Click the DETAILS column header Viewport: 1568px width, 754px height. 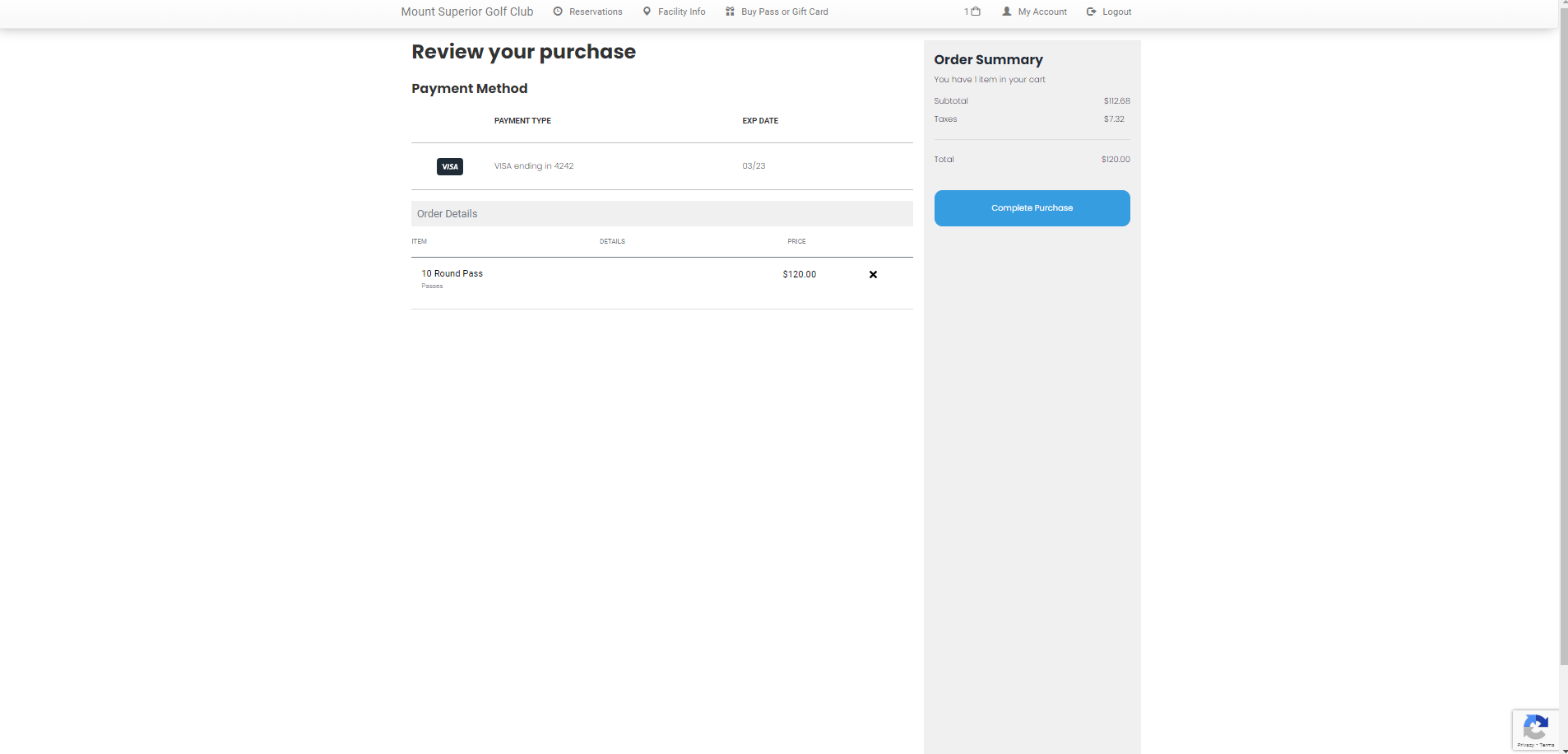612,242
